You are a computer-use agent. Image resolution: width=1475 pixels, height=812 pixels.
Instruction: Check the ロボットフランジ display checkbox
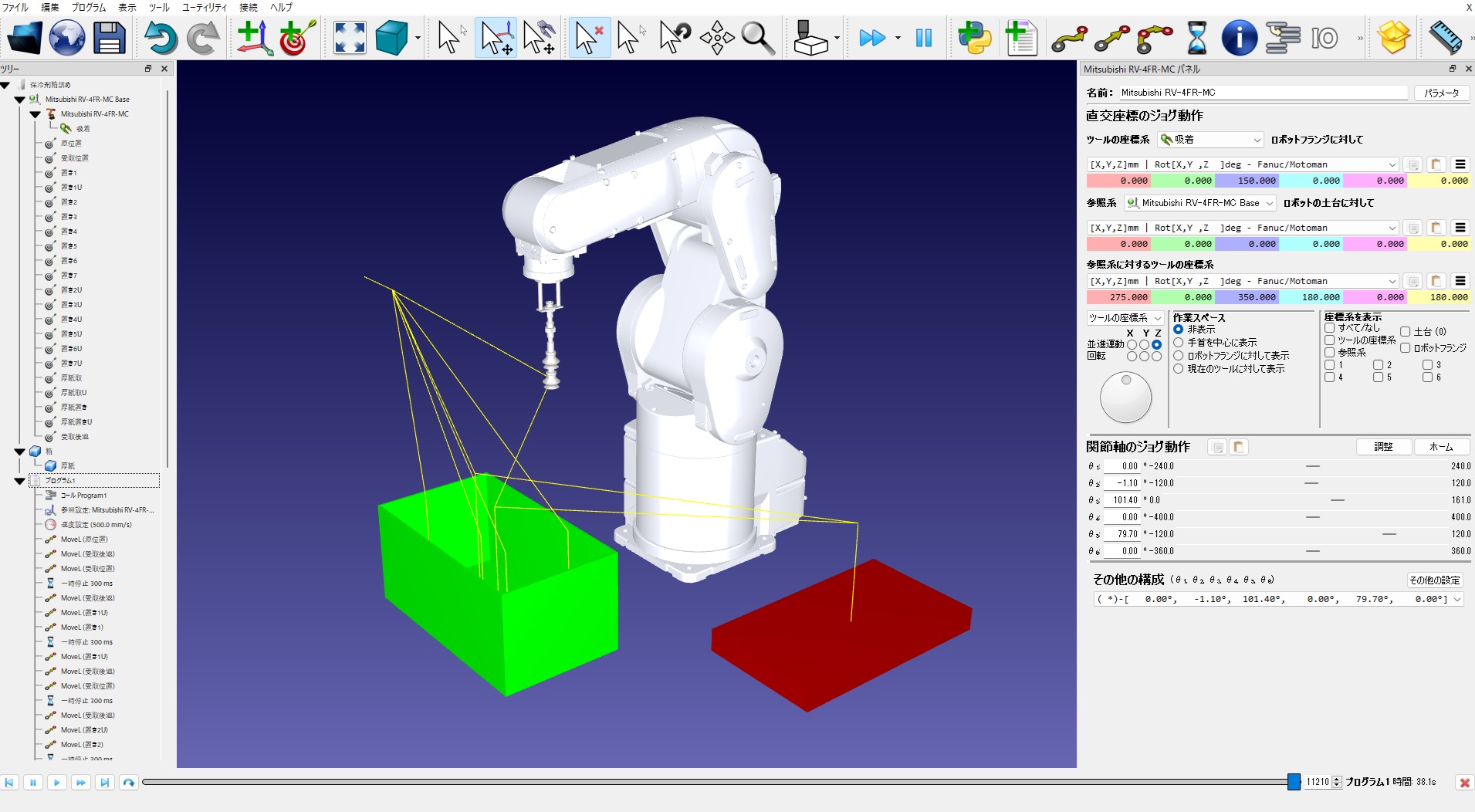[1406, 348]
